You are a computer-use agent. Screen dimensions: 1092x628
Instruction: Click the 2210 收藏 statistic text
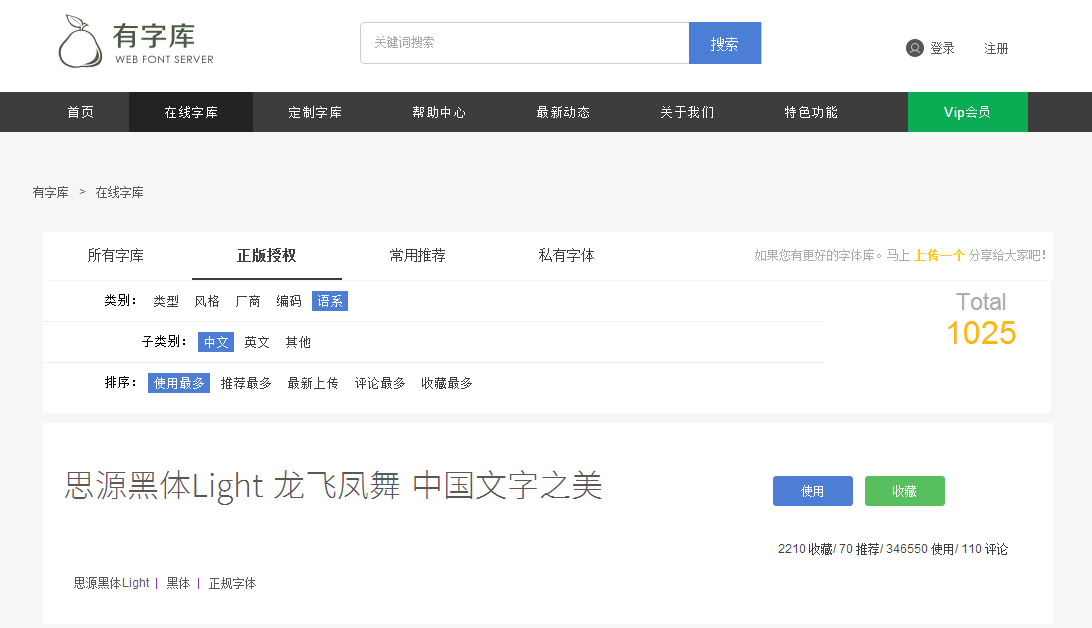pos(805,549)
